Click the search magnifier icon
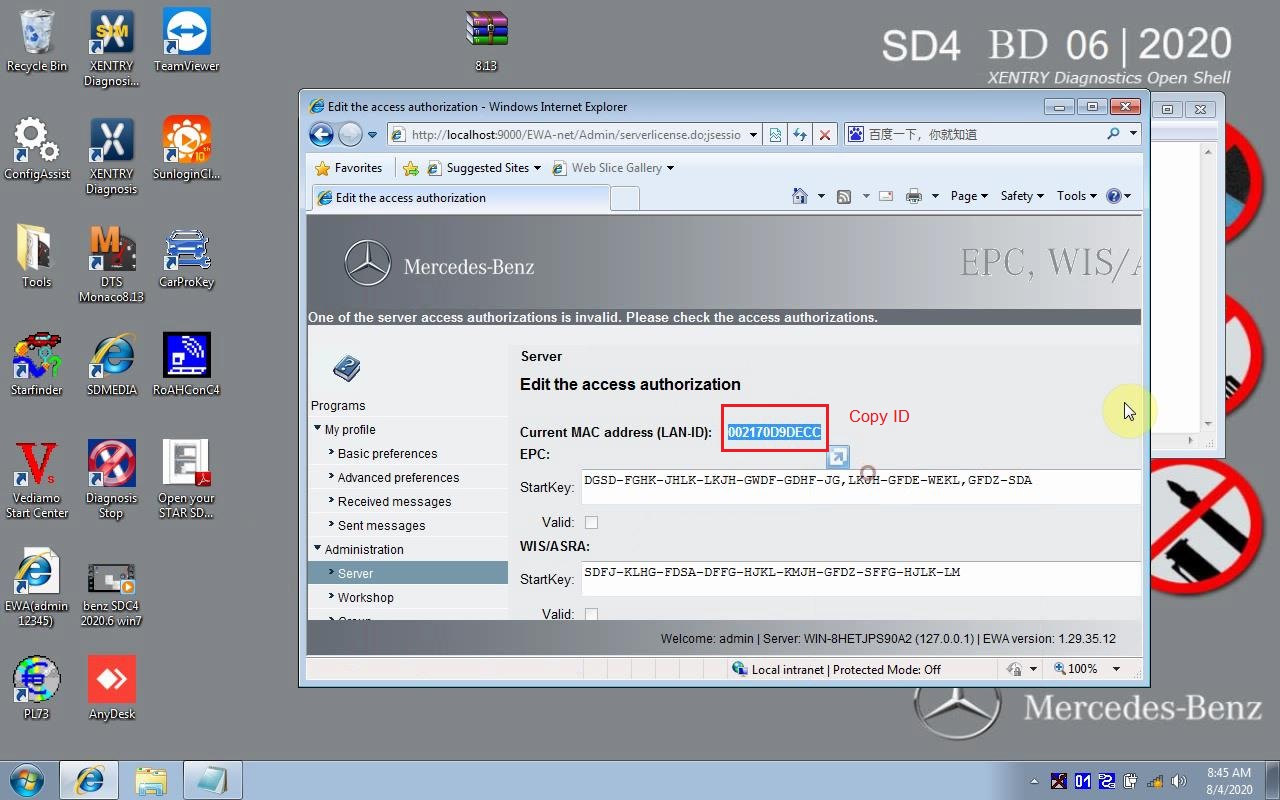Screen dimensions: 1280x800 point(1113,134)
